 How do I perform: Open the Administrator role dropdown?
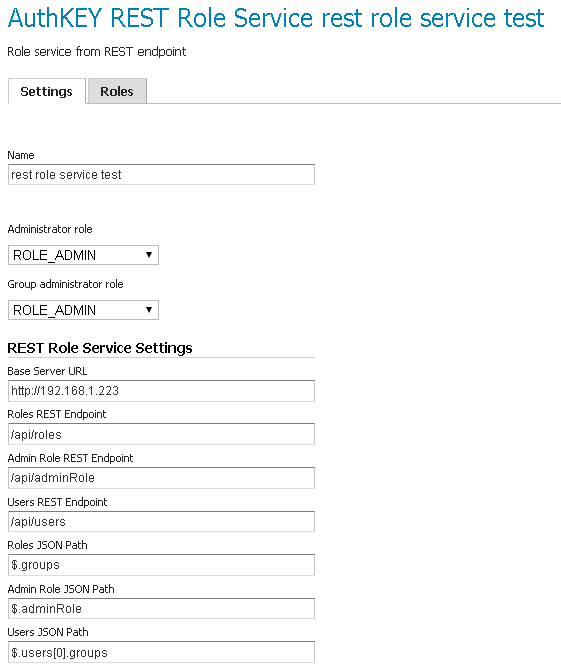click(x=83, y=255)
